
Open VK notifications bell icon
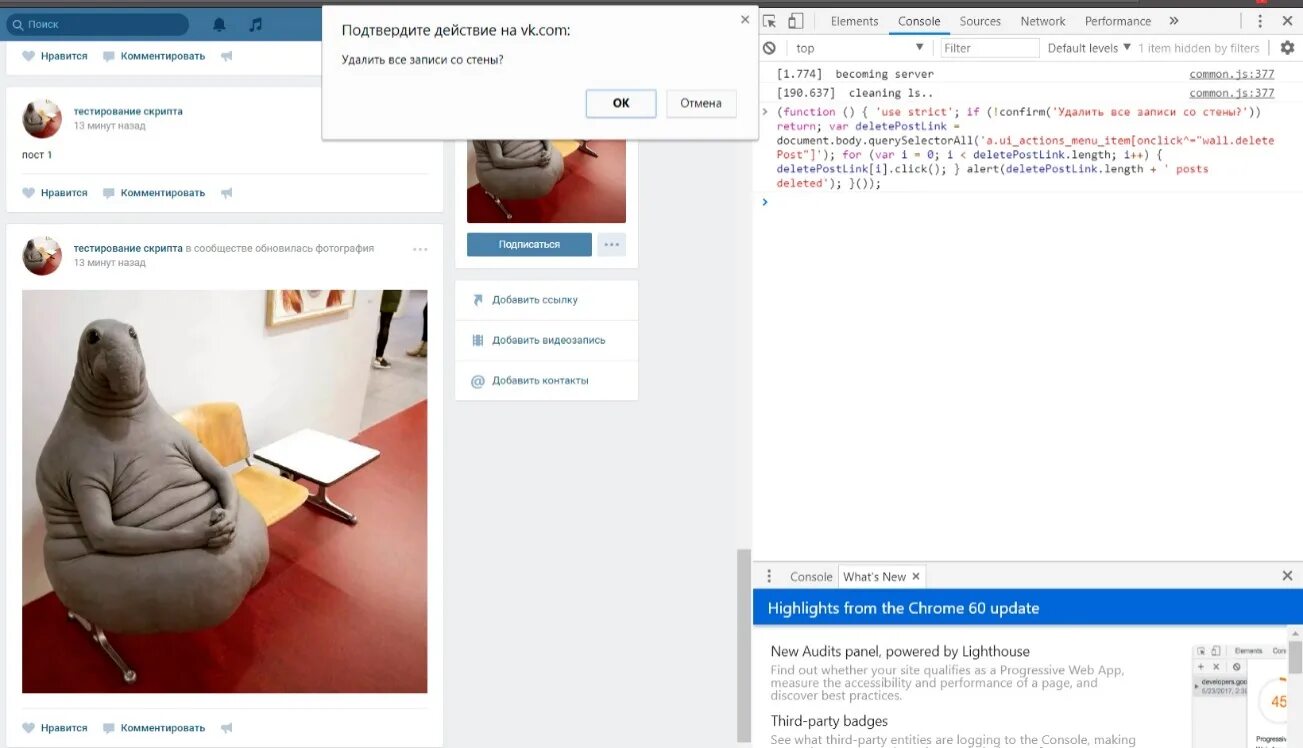pyautogui.click(x=219, y=24)
